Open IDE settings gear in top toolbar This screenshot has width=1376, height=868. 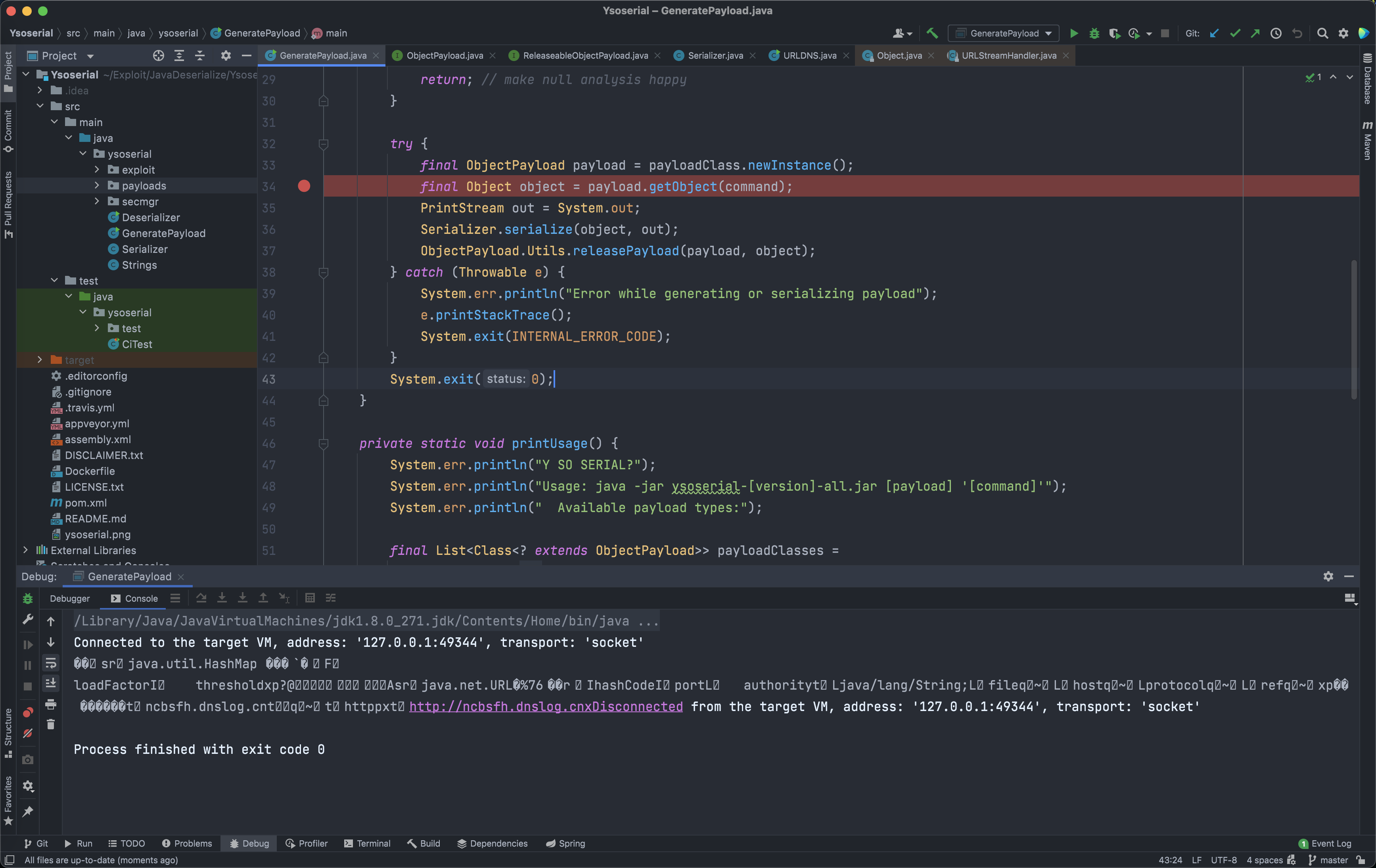pos(1343,33)
